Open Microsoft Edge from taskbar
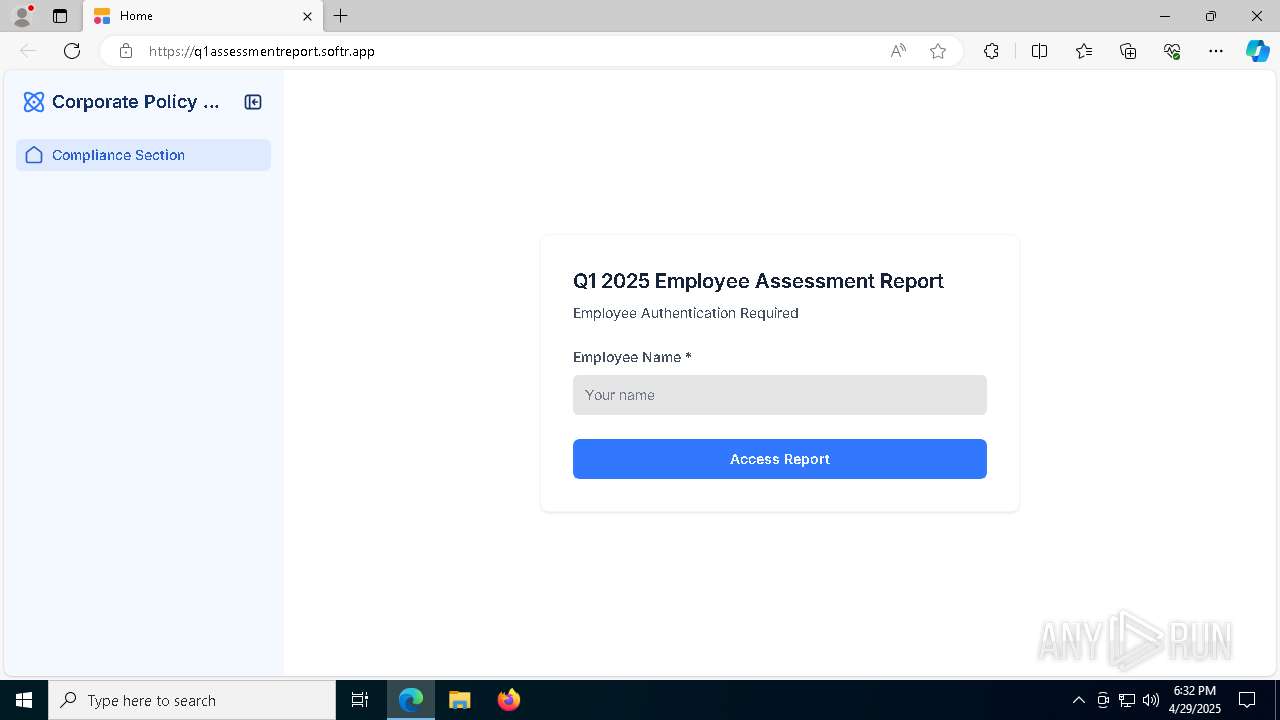The height and width of the screenshot is (720, 1280). pos(411,700)
